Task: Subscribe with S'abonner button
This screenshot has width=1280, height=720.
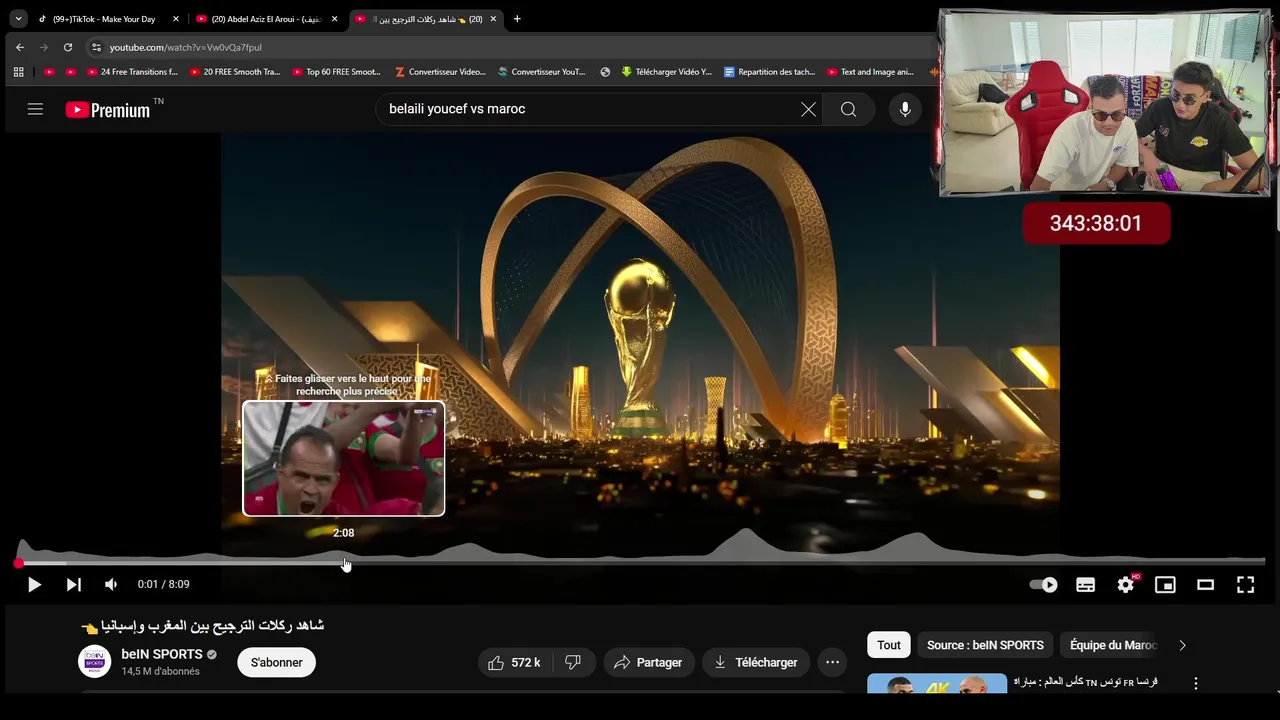Action: (x=277, y=662)
